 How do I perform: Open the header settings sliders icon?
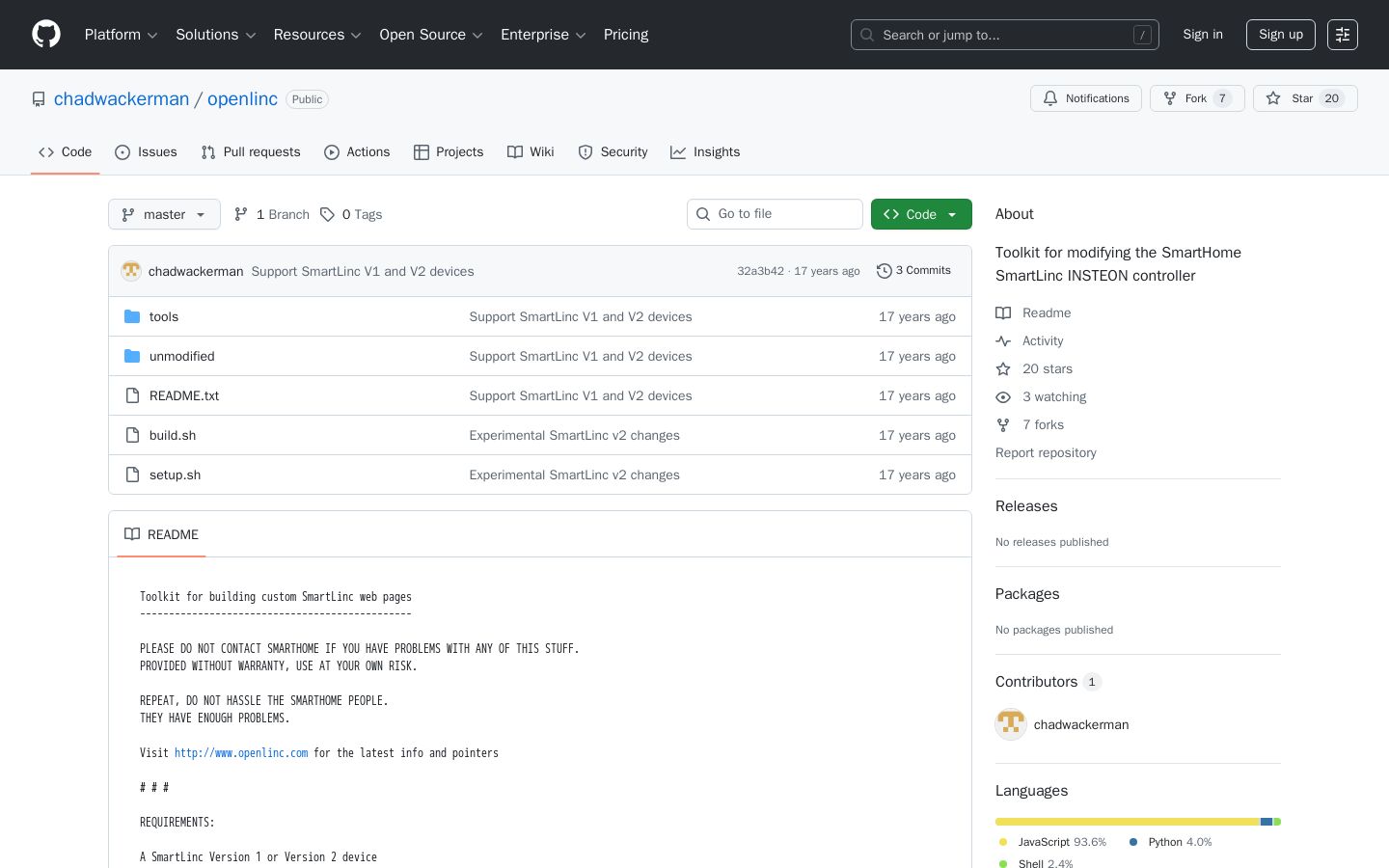coord(1343,35)
